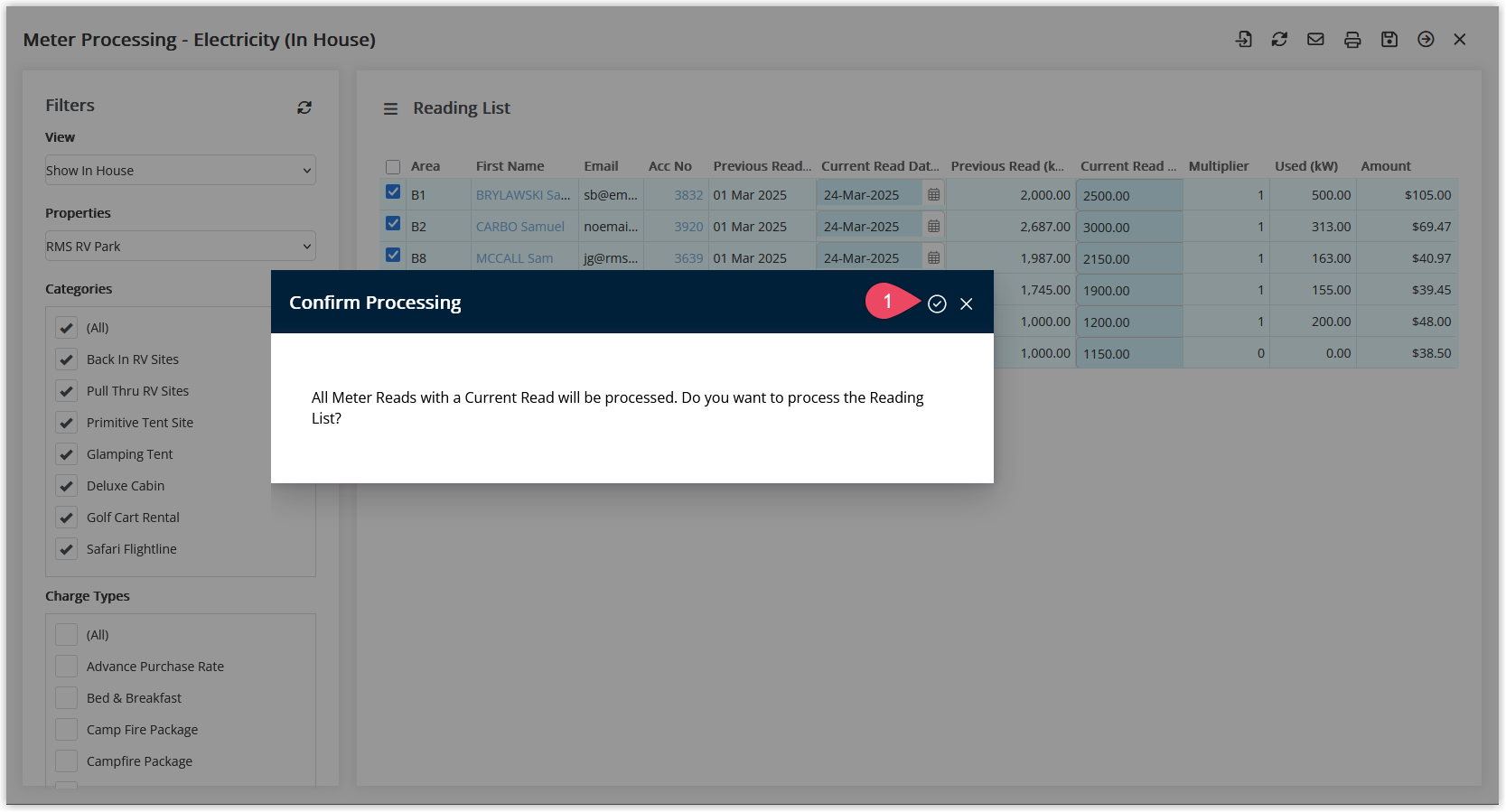Reset filters with the refresh icon
This screenshot has width=1506, height=812.
pyautogui.click(x=304, y=107)
